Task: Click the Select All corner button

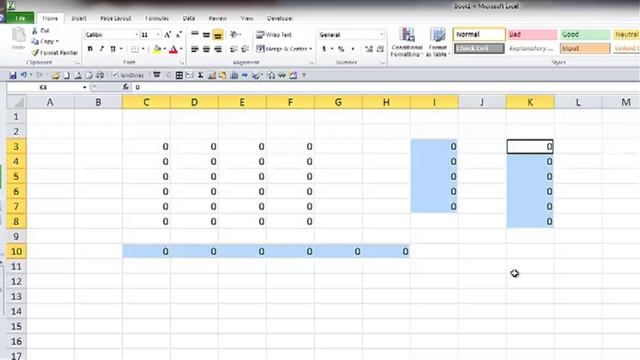Action: pos(16,102)
